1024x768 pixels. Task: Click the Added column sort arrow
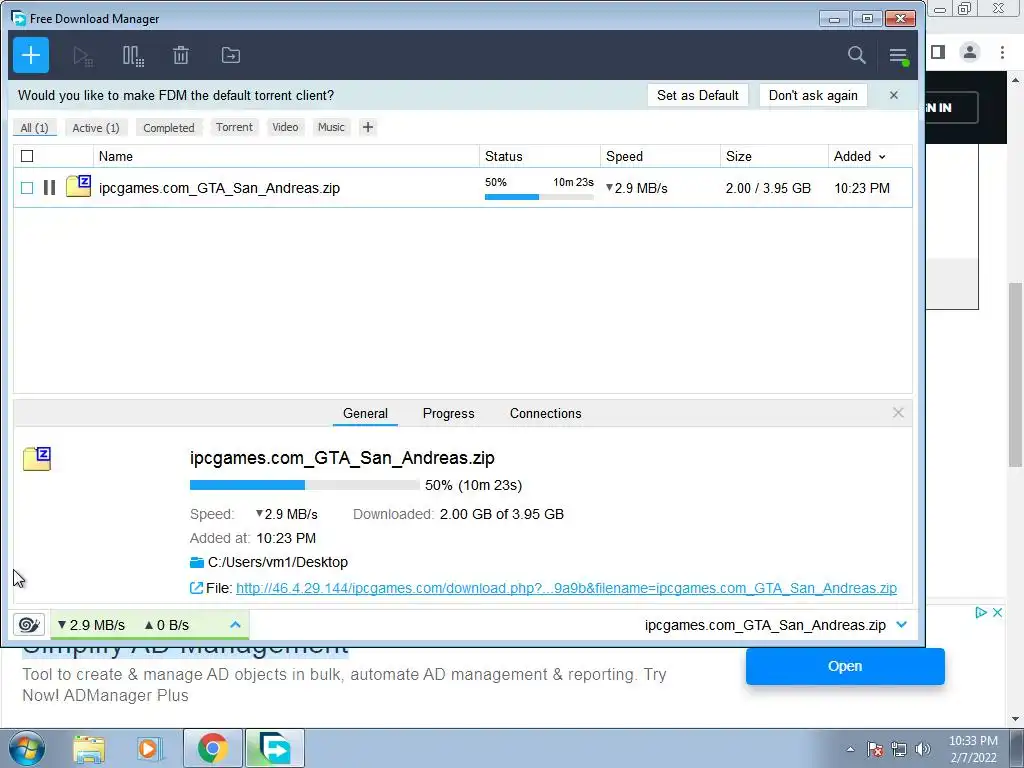click(x=882, y=157)
